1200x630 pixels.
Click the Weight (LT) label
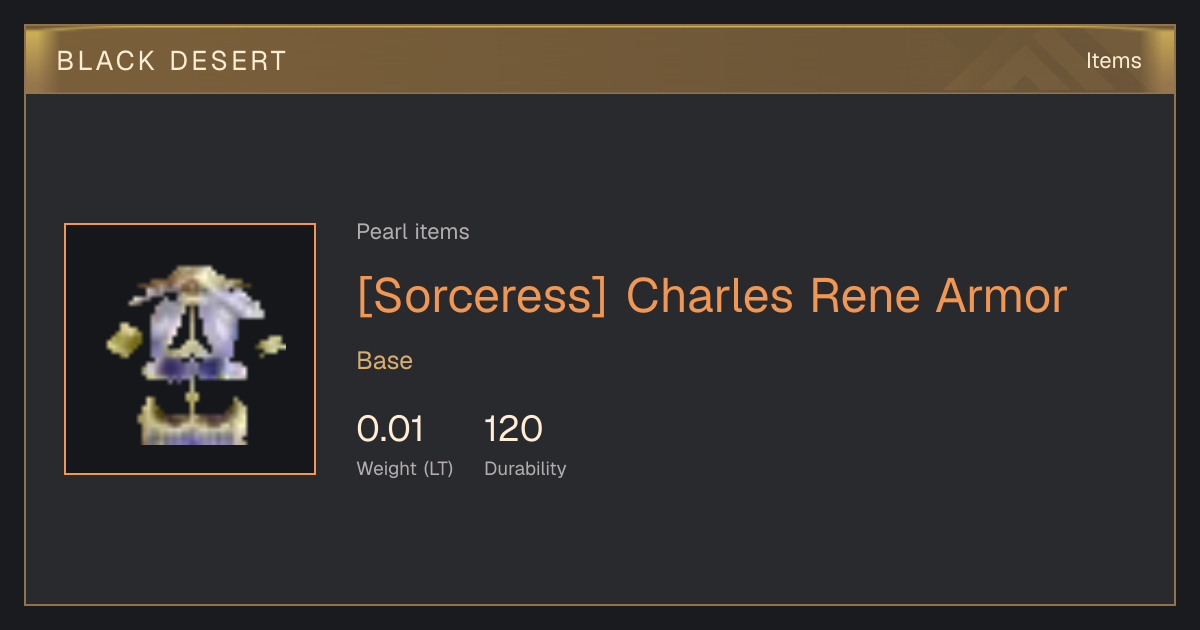point(405,468)
